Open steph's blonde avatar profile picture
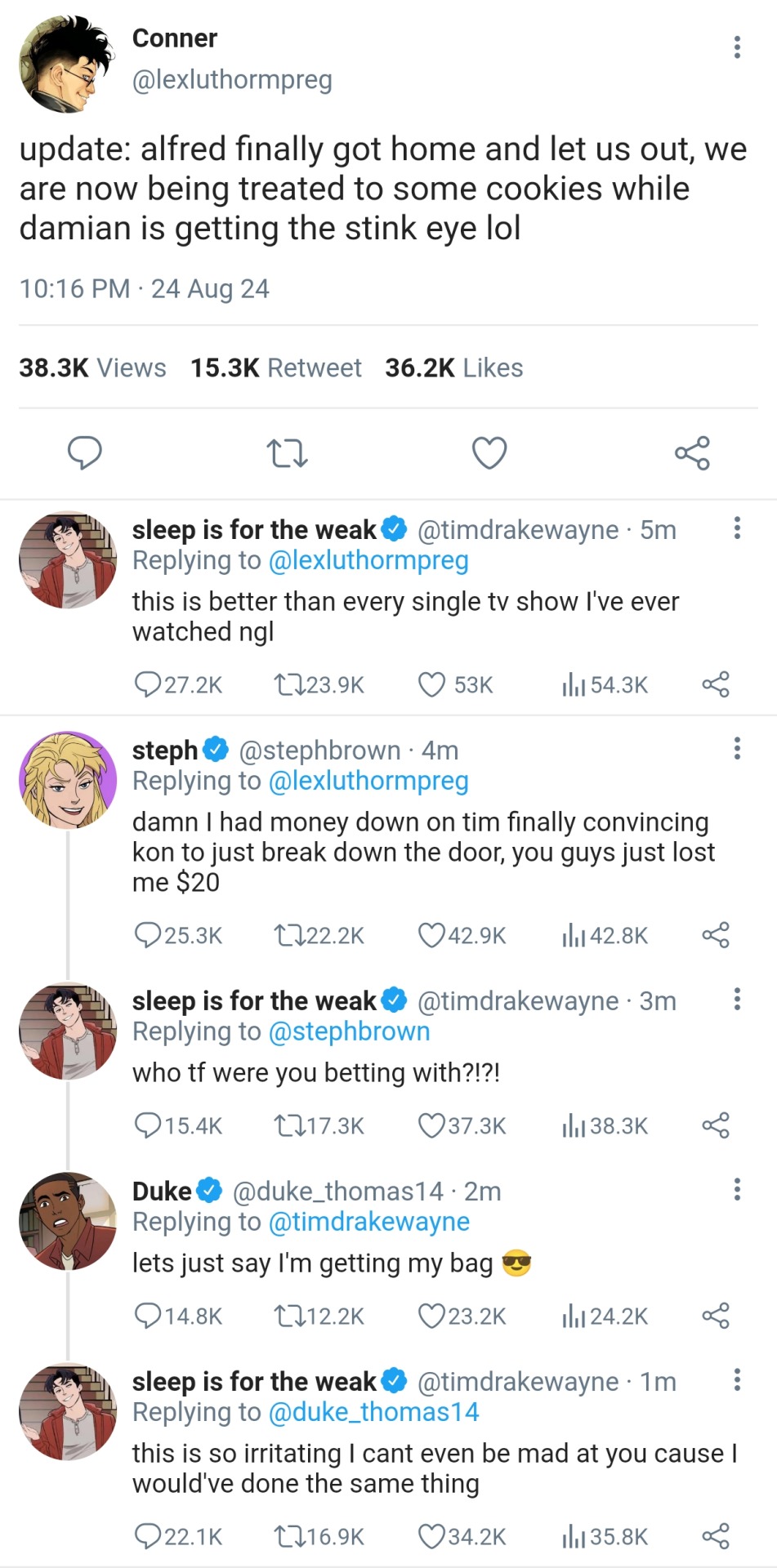Image resolution: width=777 pixels, height=1568 pixels. click(67, 781)
